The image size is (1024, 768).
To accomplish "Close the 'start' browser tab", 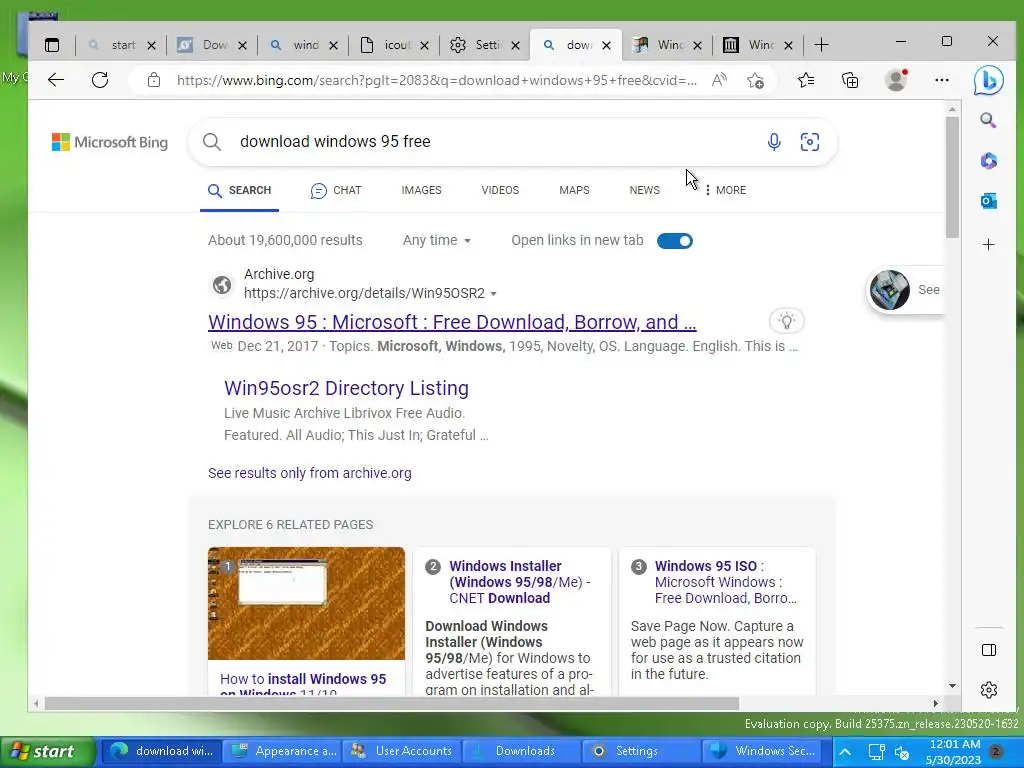I will pyautogui.click(x=152, y=45).
